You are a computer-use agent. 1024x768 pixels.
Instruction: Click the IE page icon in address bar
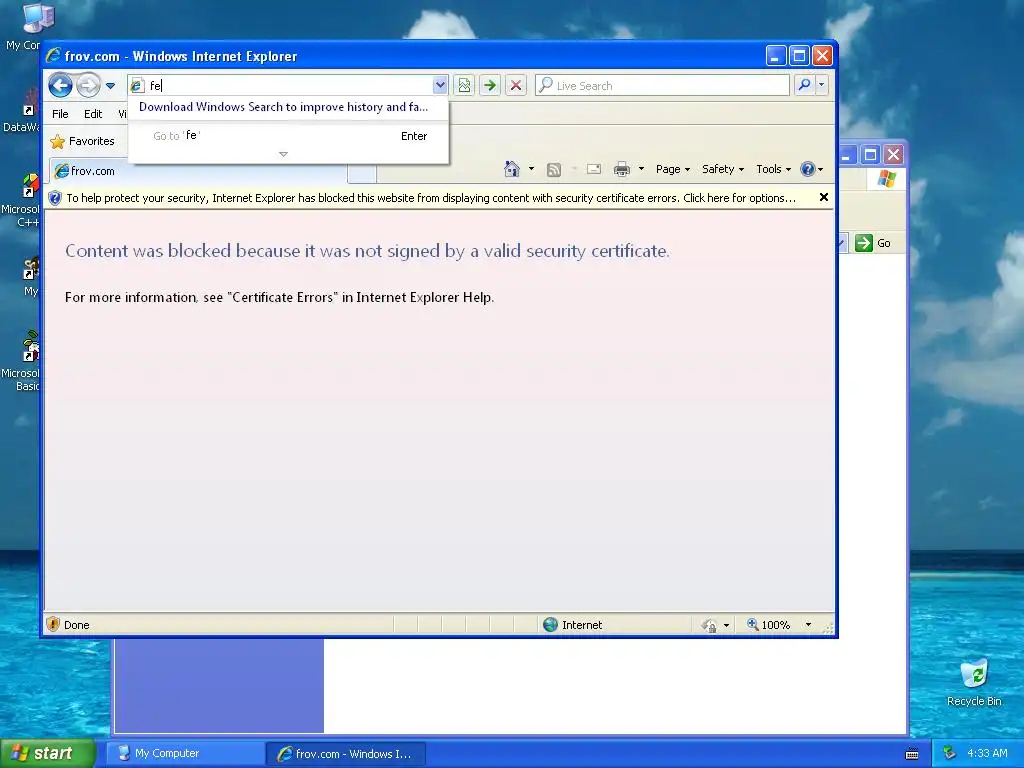136,86
